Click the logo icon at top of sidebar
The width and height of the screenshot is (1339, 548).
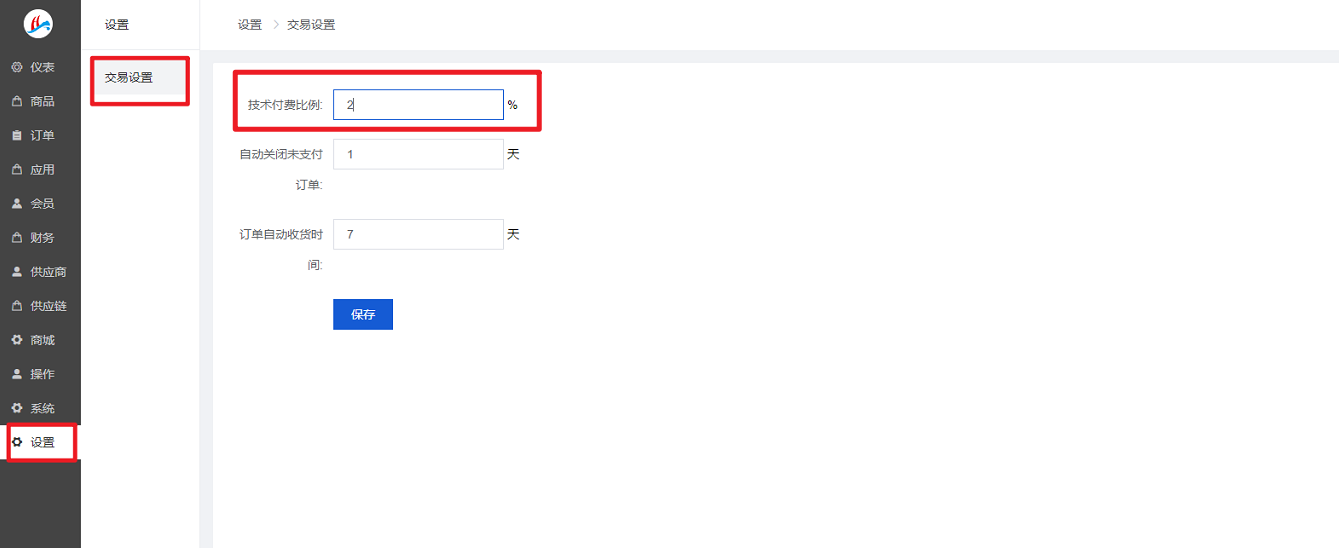pyautogui.click(x=38, y=23)
